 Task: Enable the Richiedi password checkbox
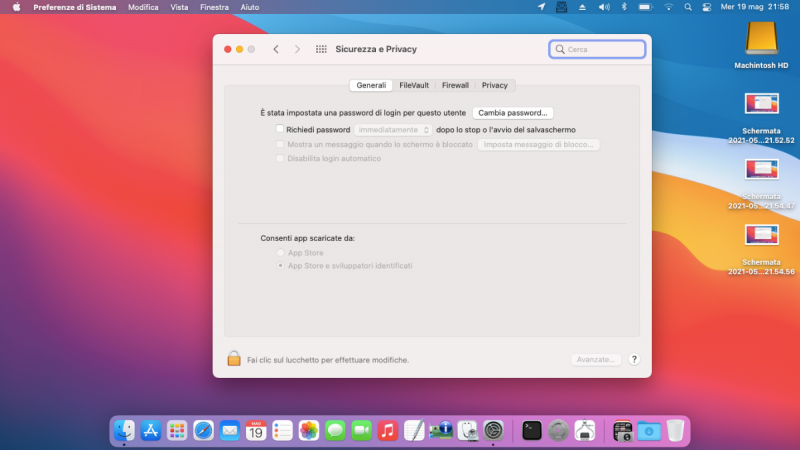(x=280, y=129)
